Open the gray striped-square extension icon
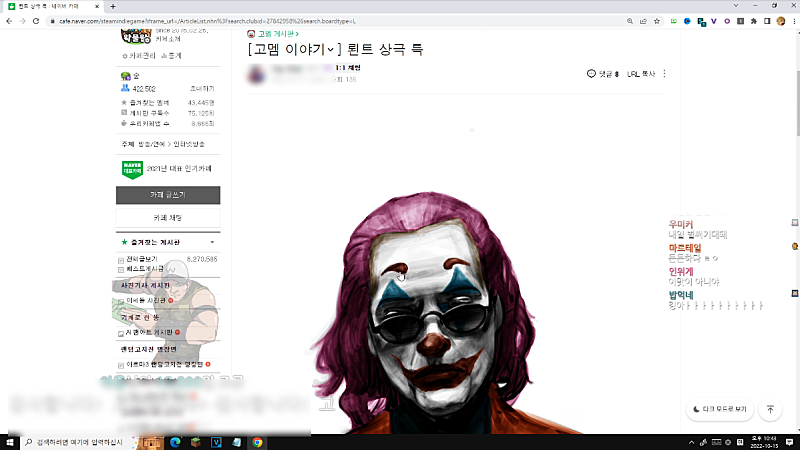800x450 pixels. pyautogui.click(x=740, y=21)
